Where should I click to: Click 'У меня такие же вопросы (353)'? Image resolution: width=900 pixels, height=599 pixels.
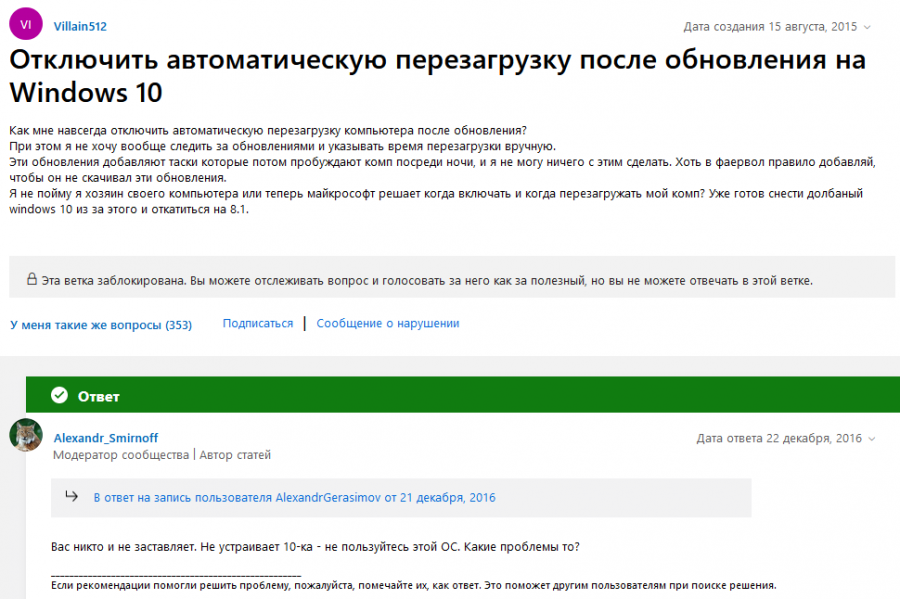click(101, 325)
